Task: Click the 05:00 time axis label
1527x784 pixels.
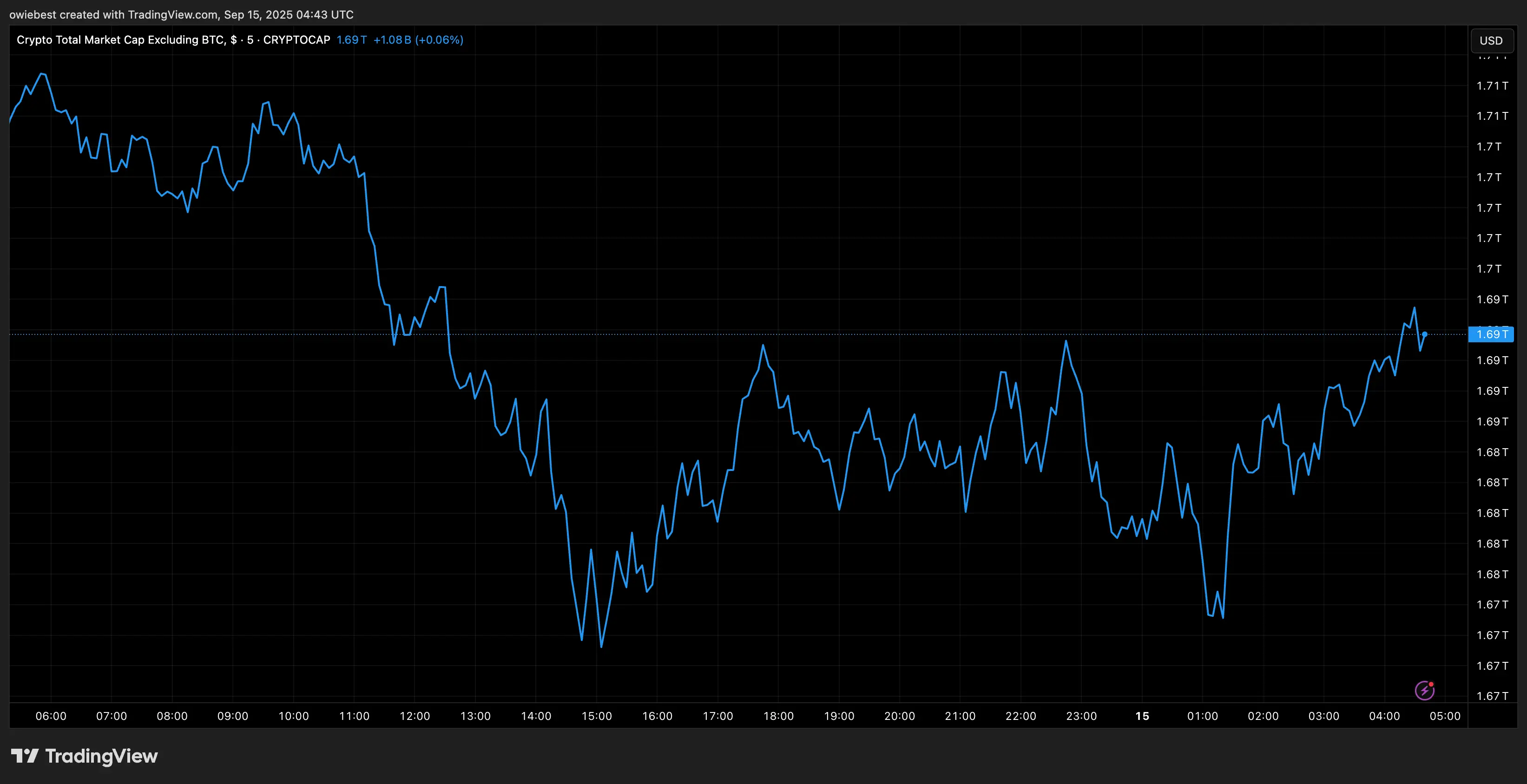Action: click(x=1445, y=716)
